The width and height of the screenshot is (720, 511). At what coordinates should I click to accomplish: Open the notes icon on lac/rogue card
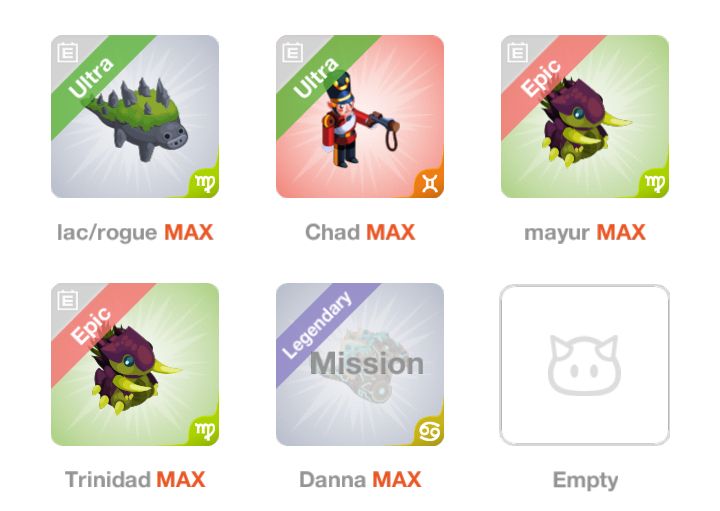tap(68, 52)
